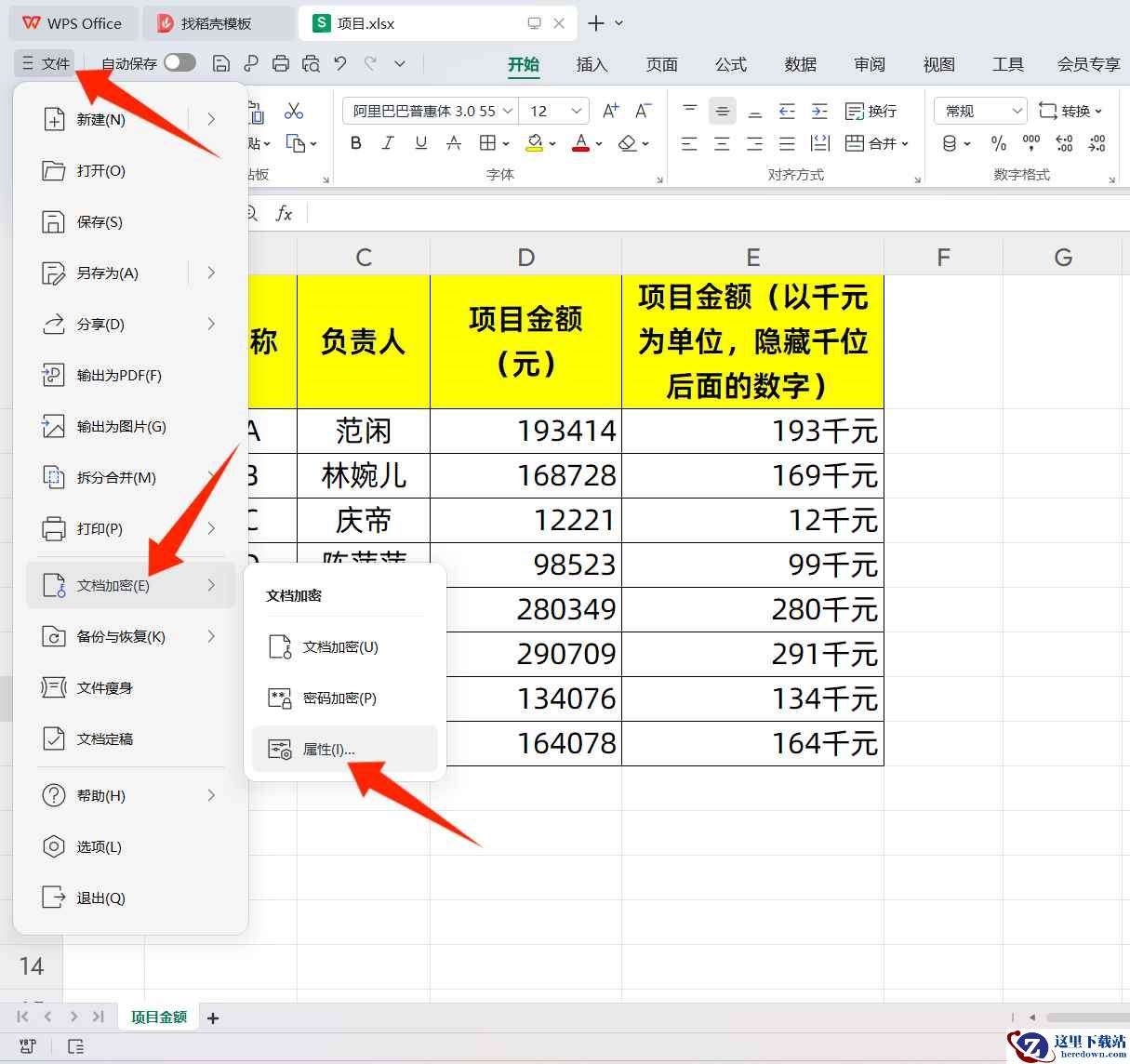This screenshot has width=1130, height=1064.
Task: Select cell D containing 193414
Action: click(525, 431)
